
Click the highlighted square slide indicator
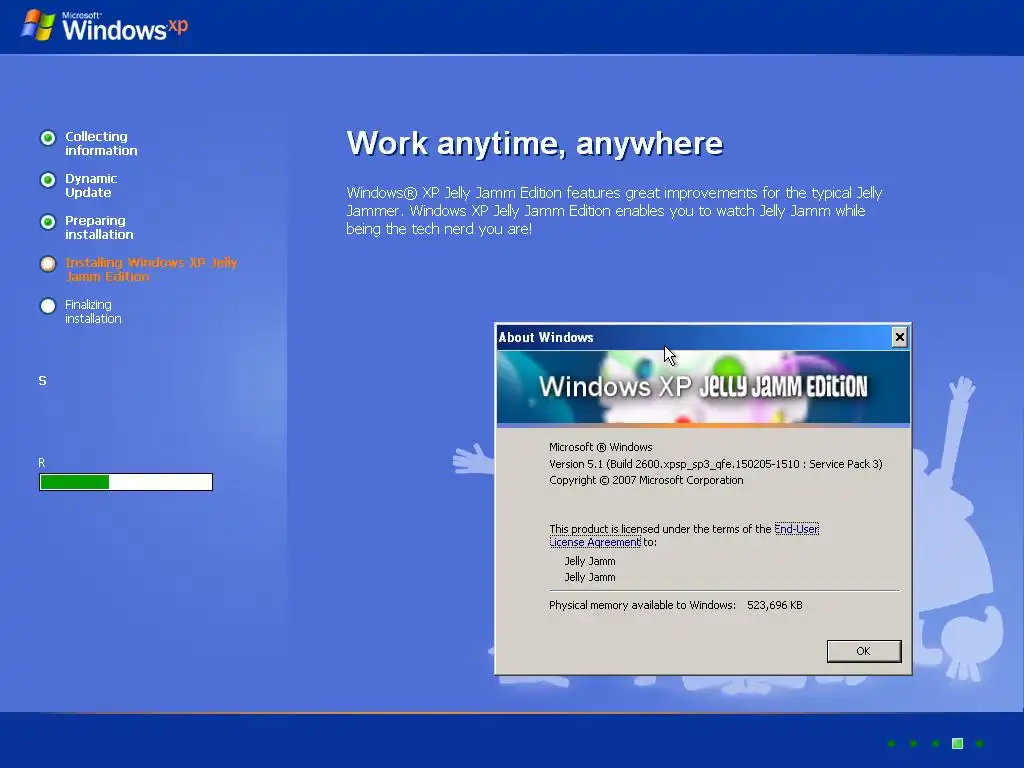pyautogui.click(x=957, y=743)
